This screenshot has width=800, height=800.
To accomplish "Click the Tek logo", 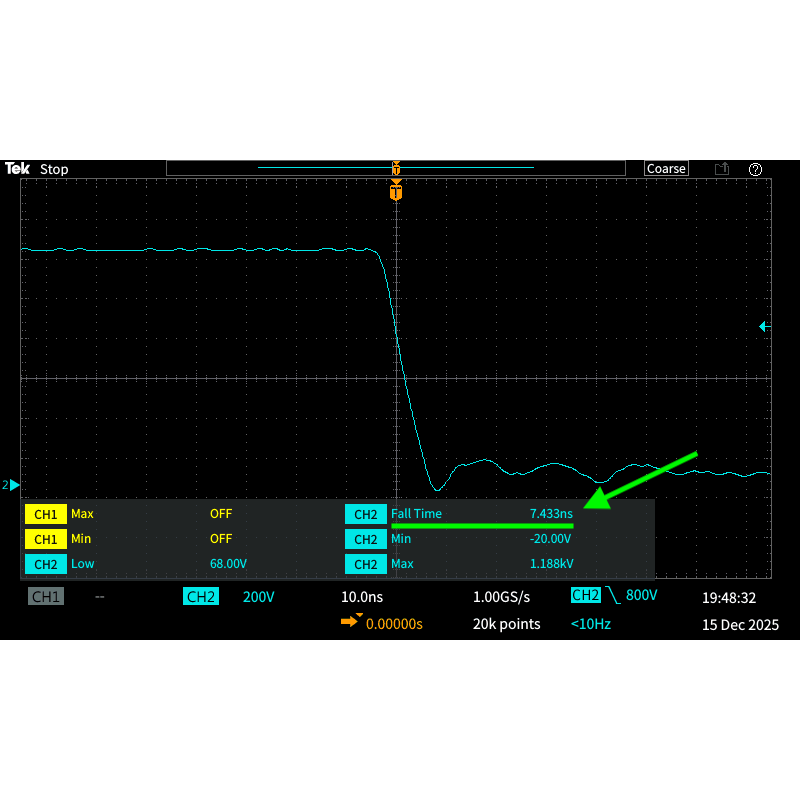I will (x=17, y=169).
